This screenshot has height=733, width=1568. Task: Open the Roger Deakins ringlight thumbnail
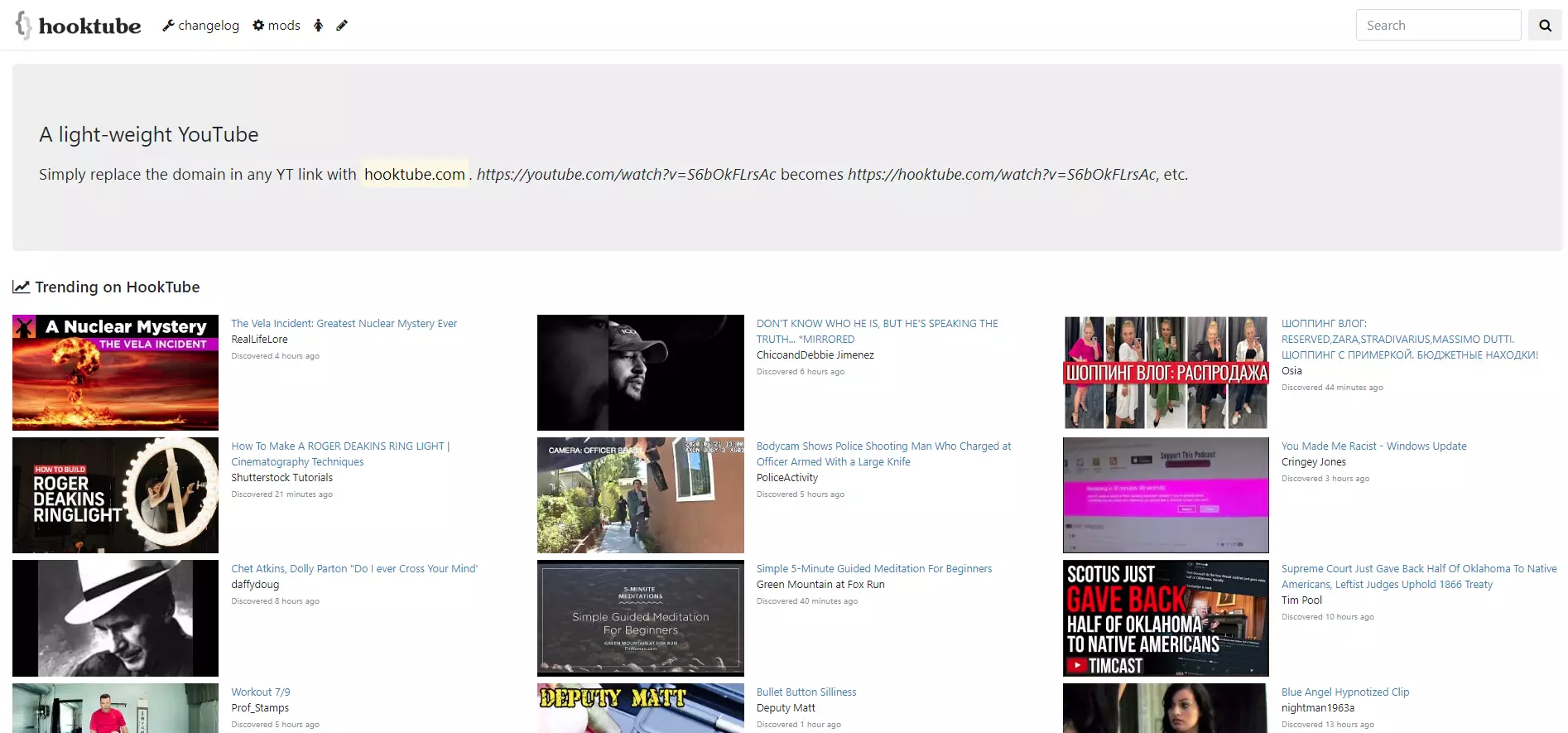pos(115,495)
